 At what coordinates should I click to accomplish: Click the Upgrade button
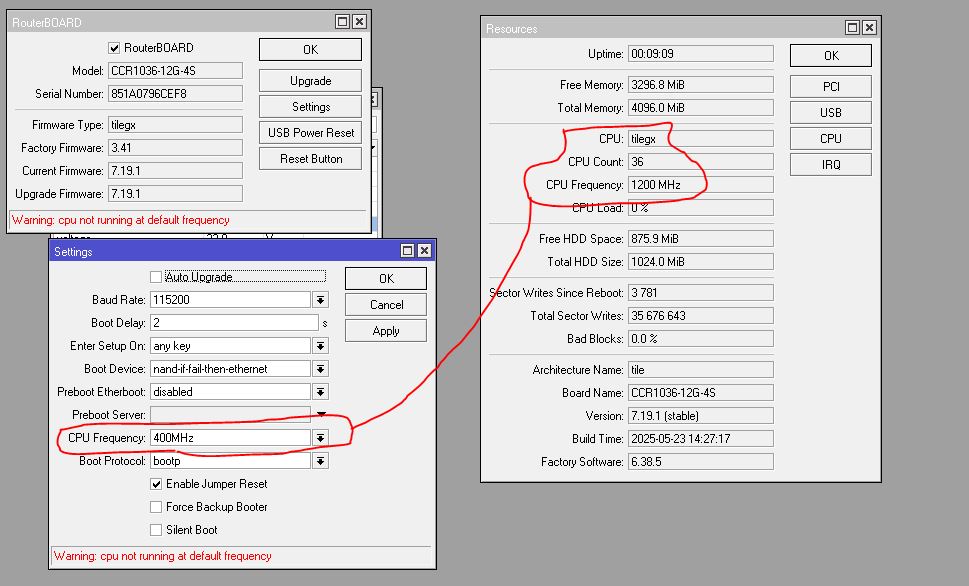tap(310, 81)
